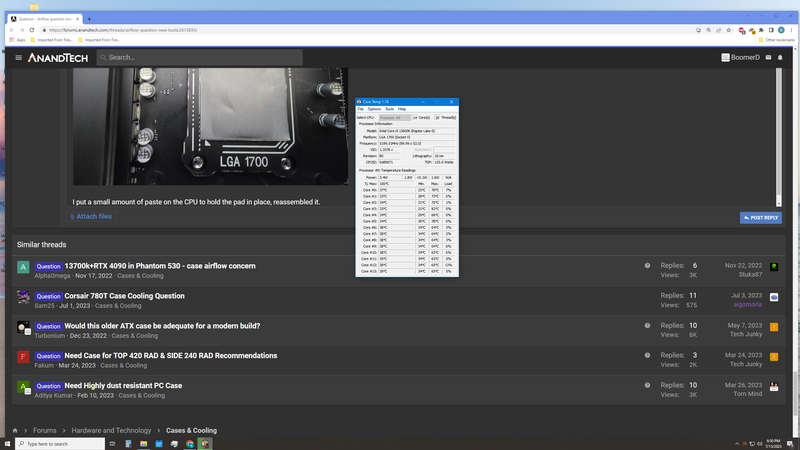Bookmark this page with the star icon
Image resolution: width=800 pixels, height=450 pixels.
729,30
